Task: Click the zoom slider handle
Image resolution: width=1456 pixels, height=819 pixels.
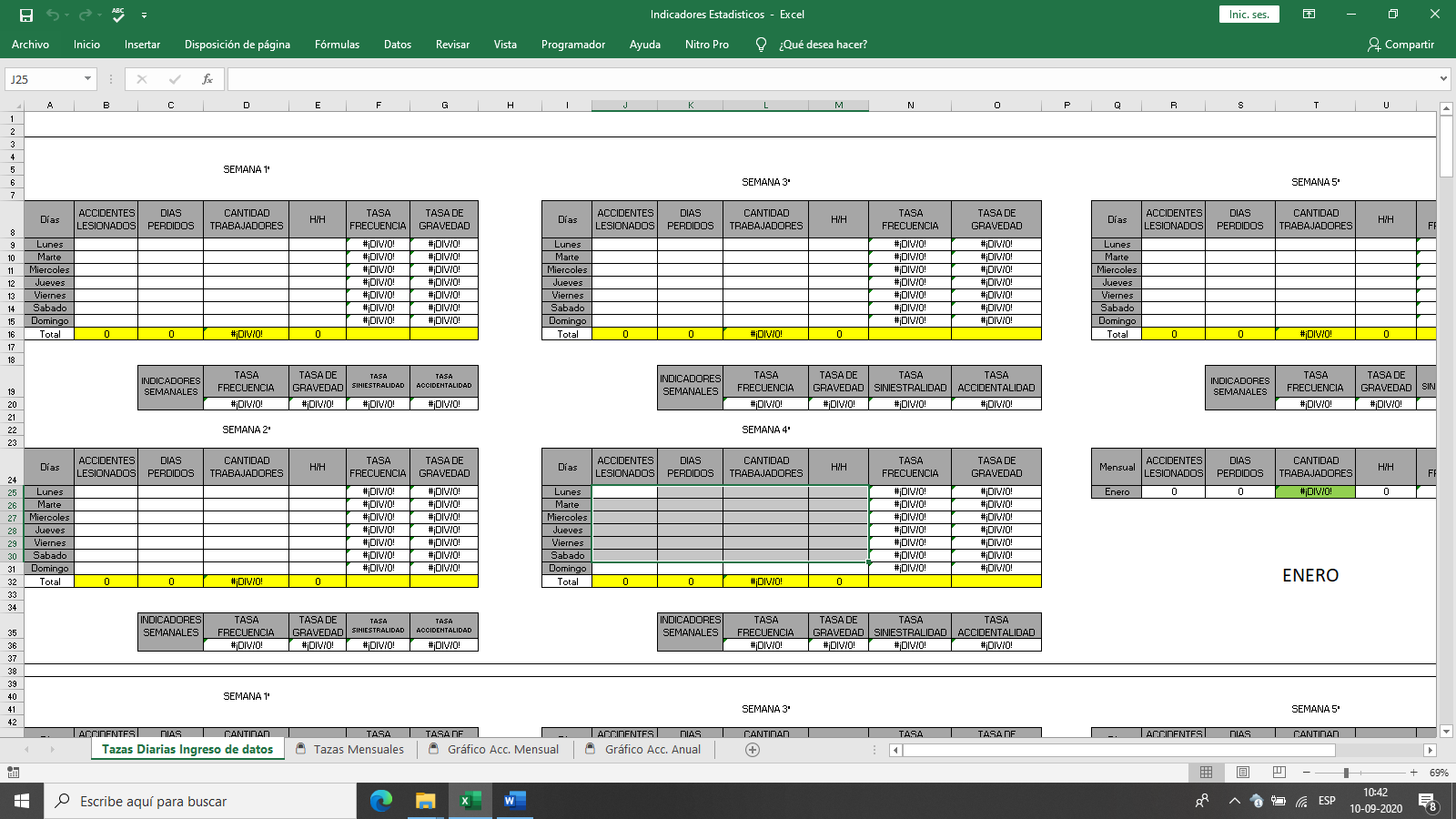Action: [x=1346, y=773]
